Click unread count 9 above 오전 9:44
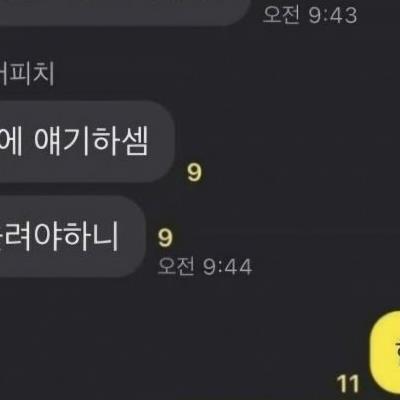Image resolution: width=400 pixels, height=400 pixels. 165,237
